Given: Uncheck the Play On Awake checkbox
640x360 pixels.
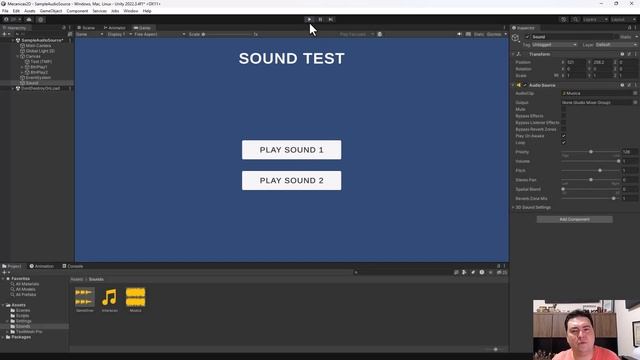Looking at the screenshot, I should [564, 136].
